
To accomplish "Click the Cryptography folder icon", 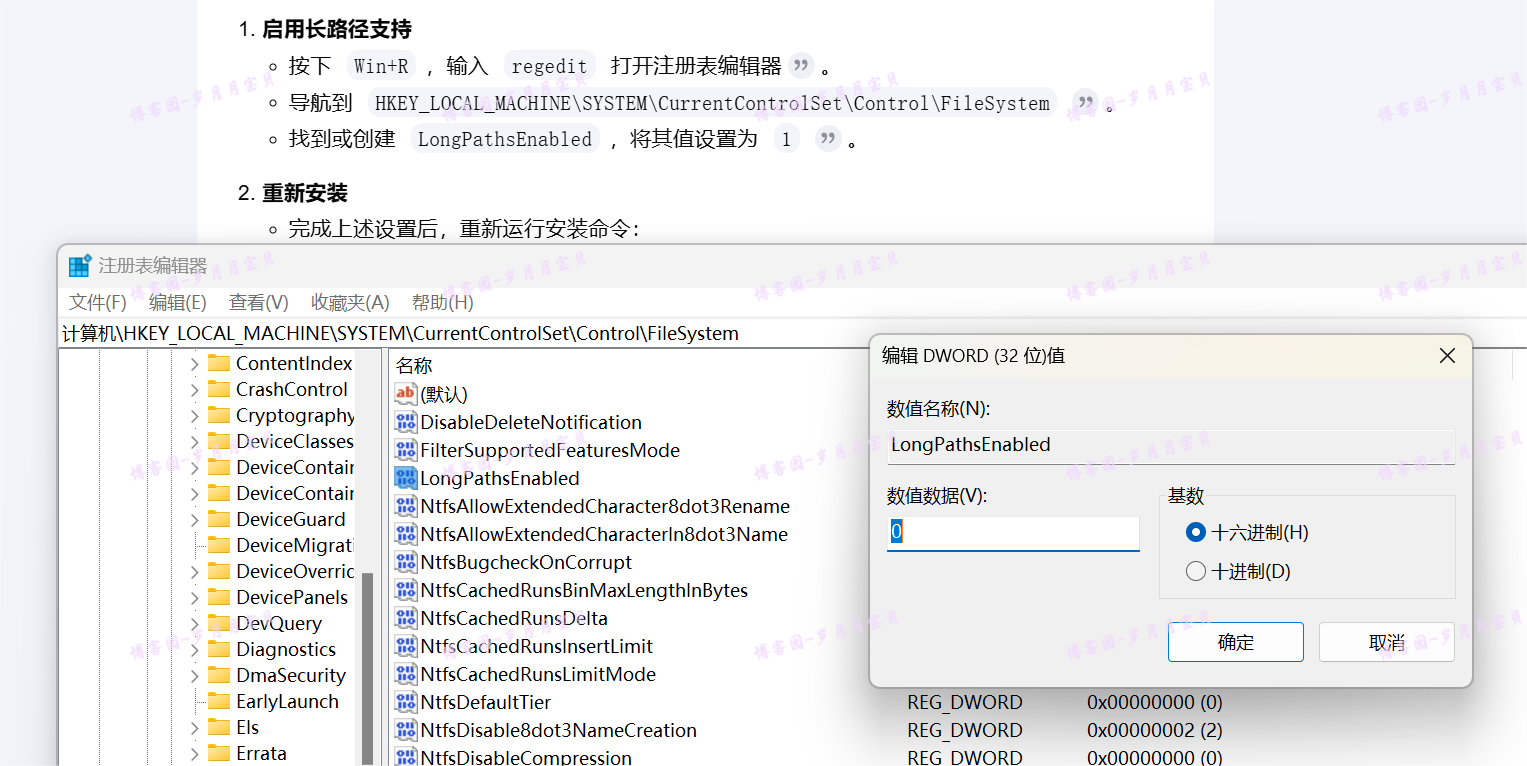I will tap(219, 415).
